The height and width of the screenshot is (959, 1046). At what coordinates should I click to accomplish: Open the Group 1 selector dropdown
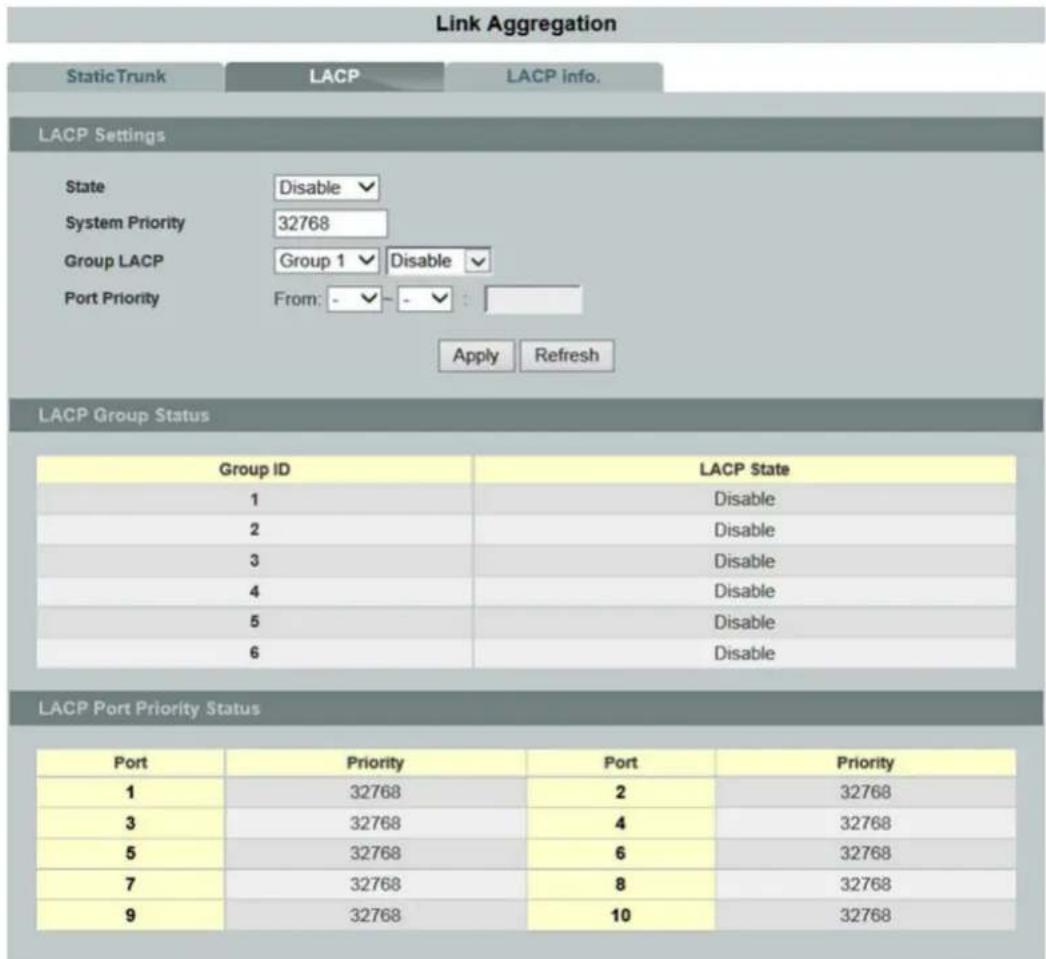point(326,261)
